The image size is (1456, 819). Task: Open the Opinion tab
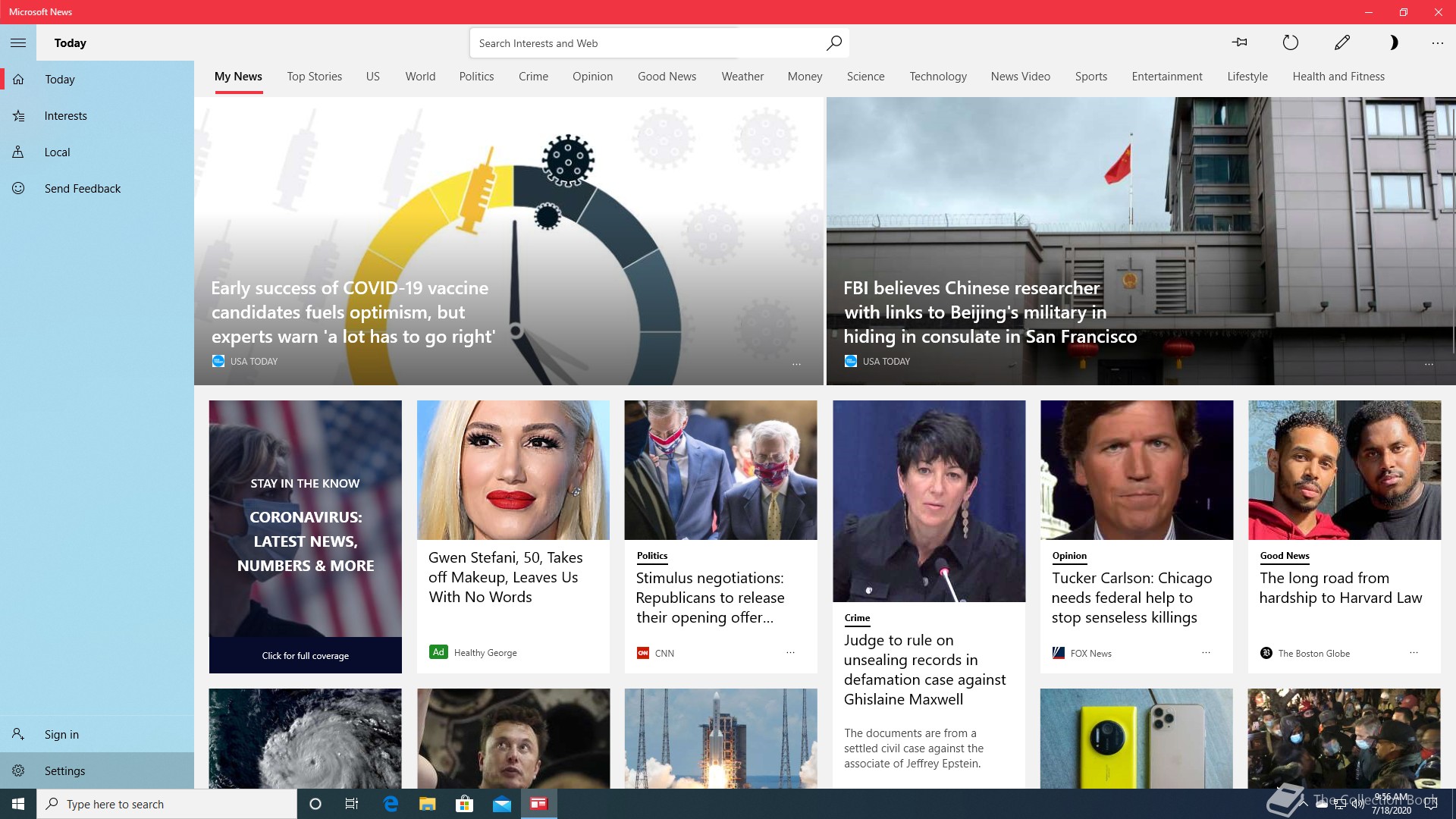[592, 77]
